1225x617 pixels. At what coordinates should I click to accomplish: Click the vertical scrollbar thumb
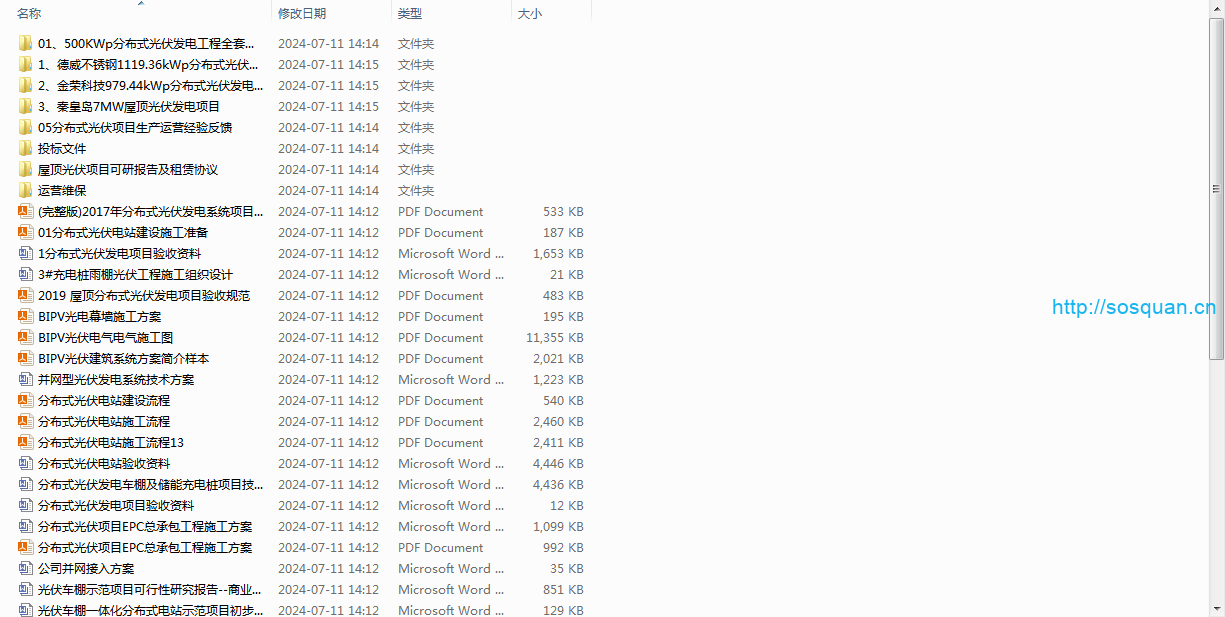click(1216, 188)
